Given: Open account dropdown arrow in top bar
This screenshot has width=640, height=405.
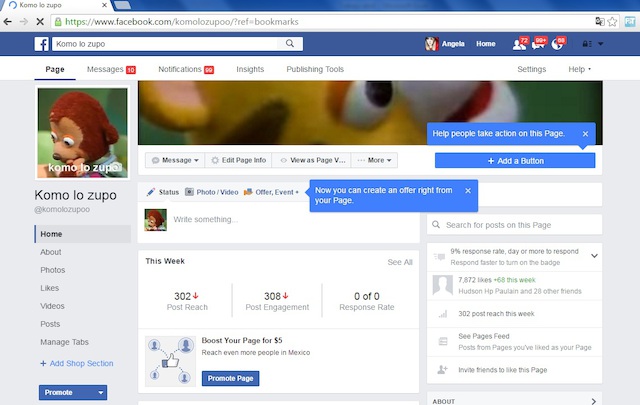Looking at the screenshot, I should point(601,44).
